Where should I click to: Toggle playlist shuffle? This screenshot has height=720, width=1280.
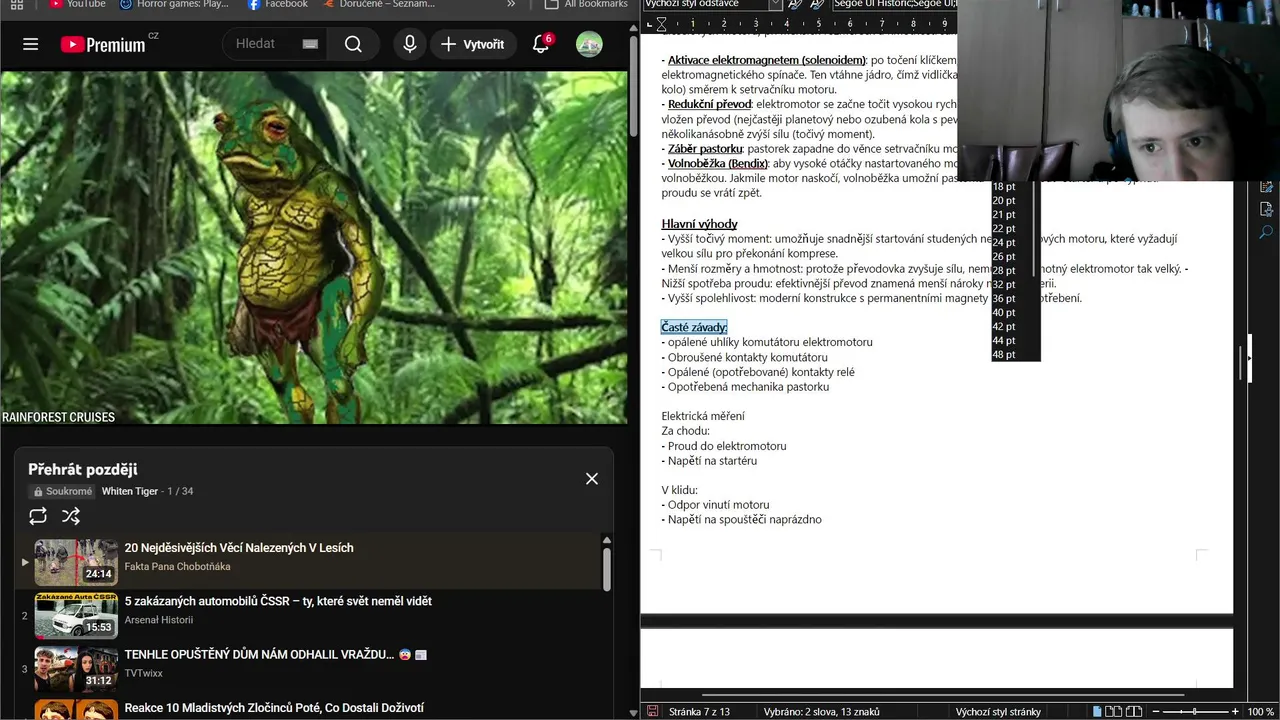click(71, 516)
